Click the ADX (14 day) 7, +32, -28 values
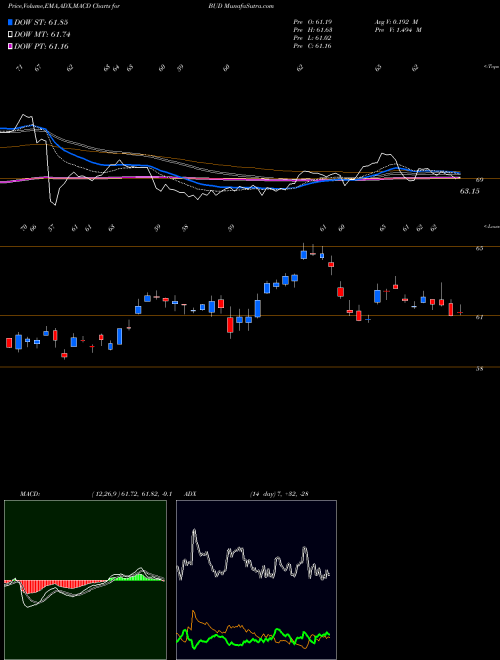This screenshot has height=660, width=500. (x=279, y=494)
